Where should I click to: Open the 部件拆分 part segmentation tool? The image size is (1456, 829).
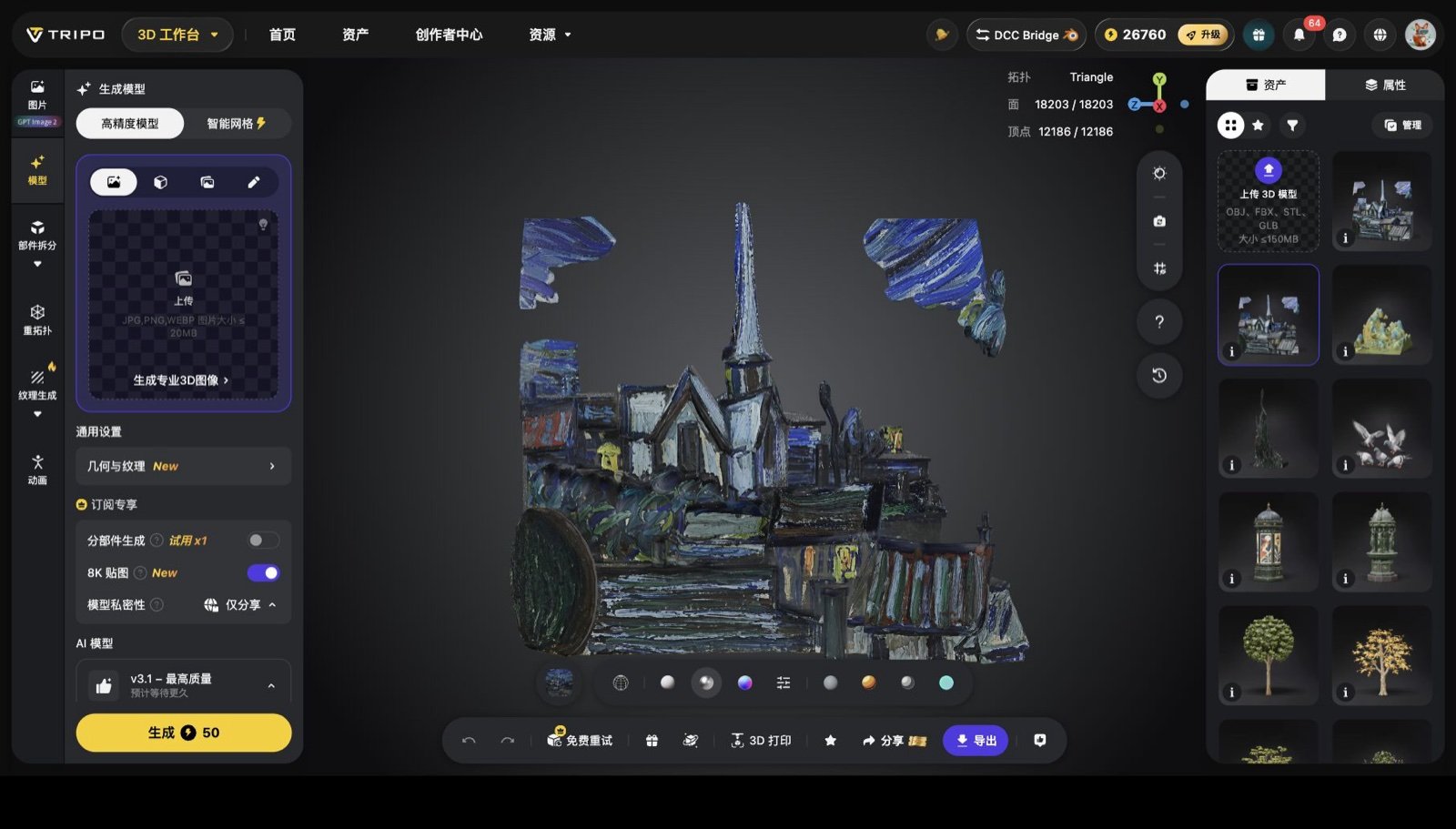click(37, 235)
